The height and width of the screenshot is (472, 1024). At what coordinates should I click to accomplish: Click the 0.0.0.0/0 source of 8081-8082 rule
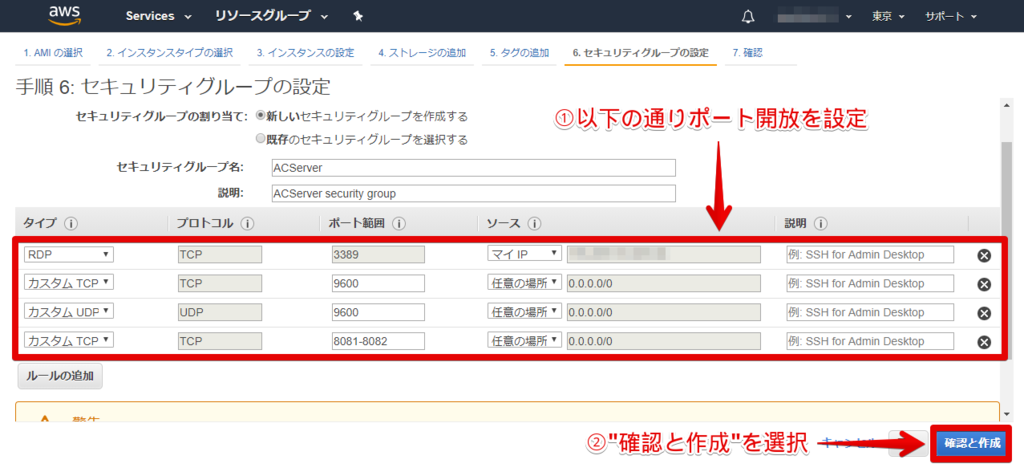pyautogui.click(x=663, y=341)
